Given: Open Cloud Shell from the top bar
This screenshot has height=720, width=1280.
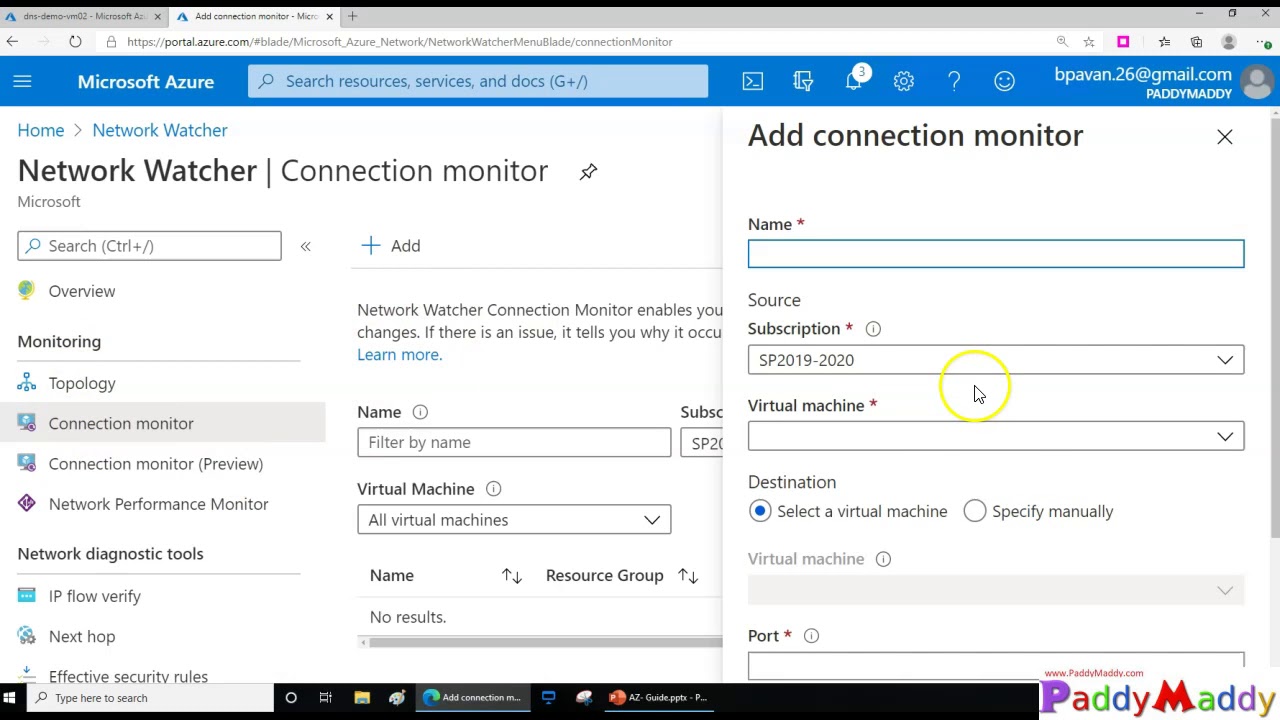Looking at the screenshot, I should click(x=753, y=82).
